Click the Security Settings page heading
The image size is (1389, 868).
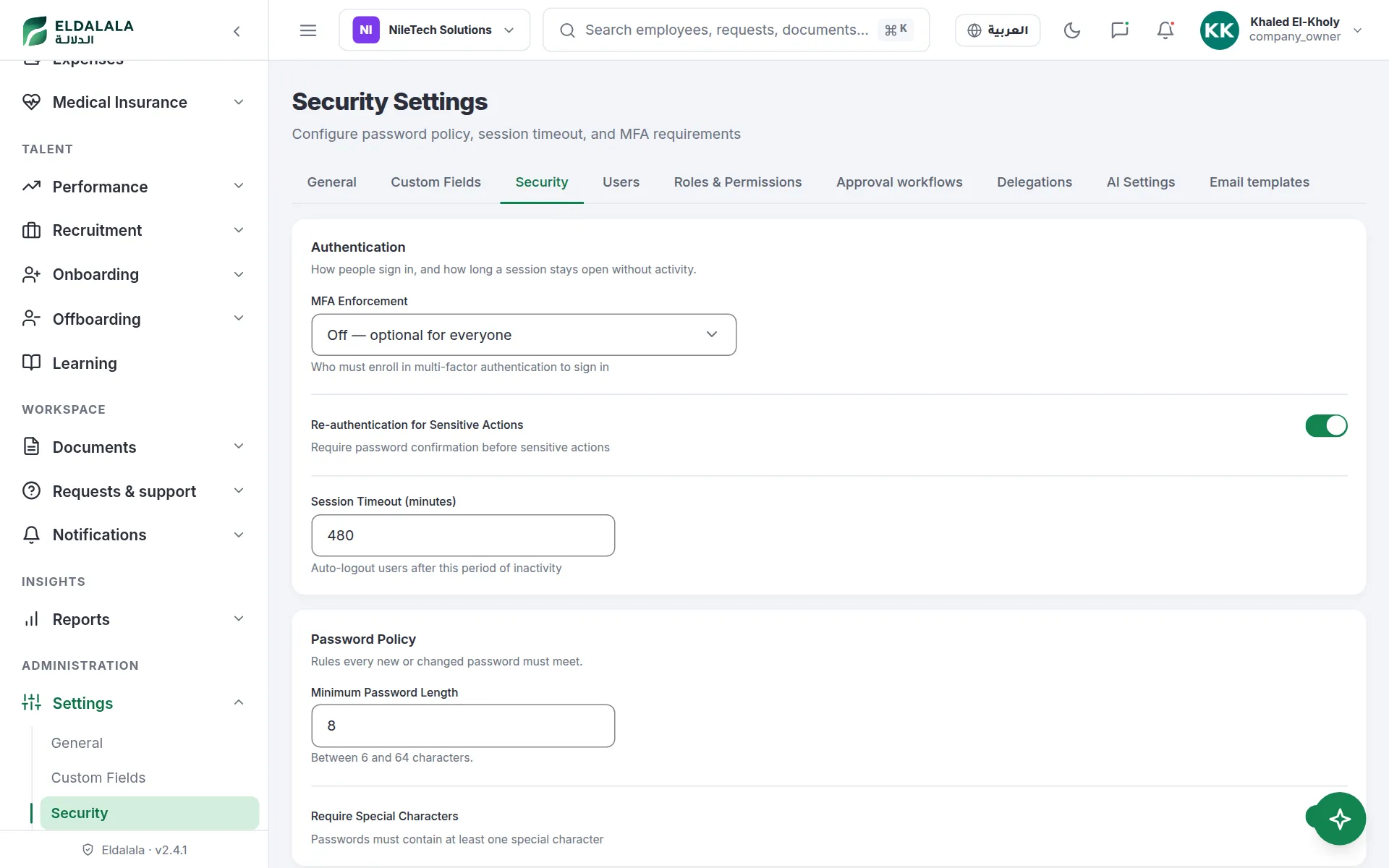click(389, 102)
